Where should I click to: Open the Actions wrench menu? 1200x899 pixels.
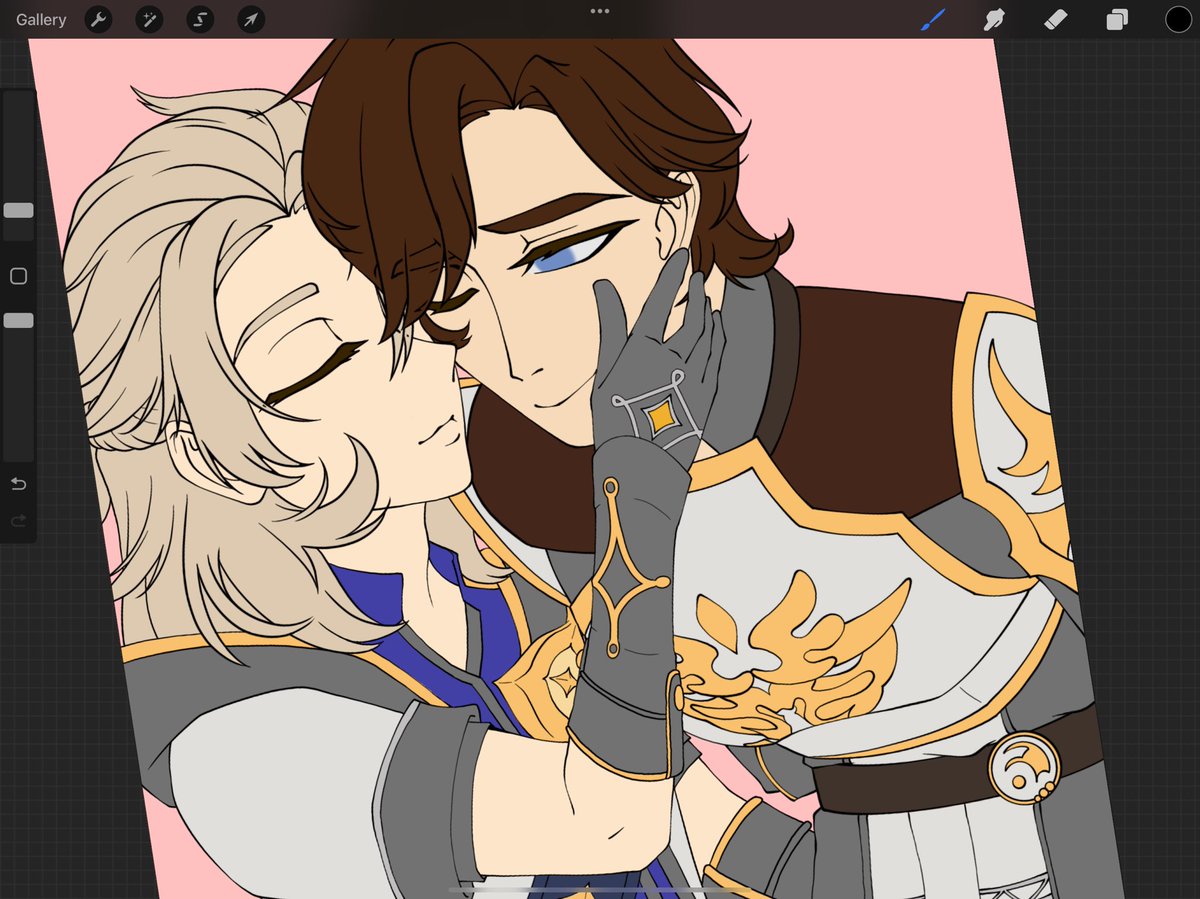pos(98,19)
